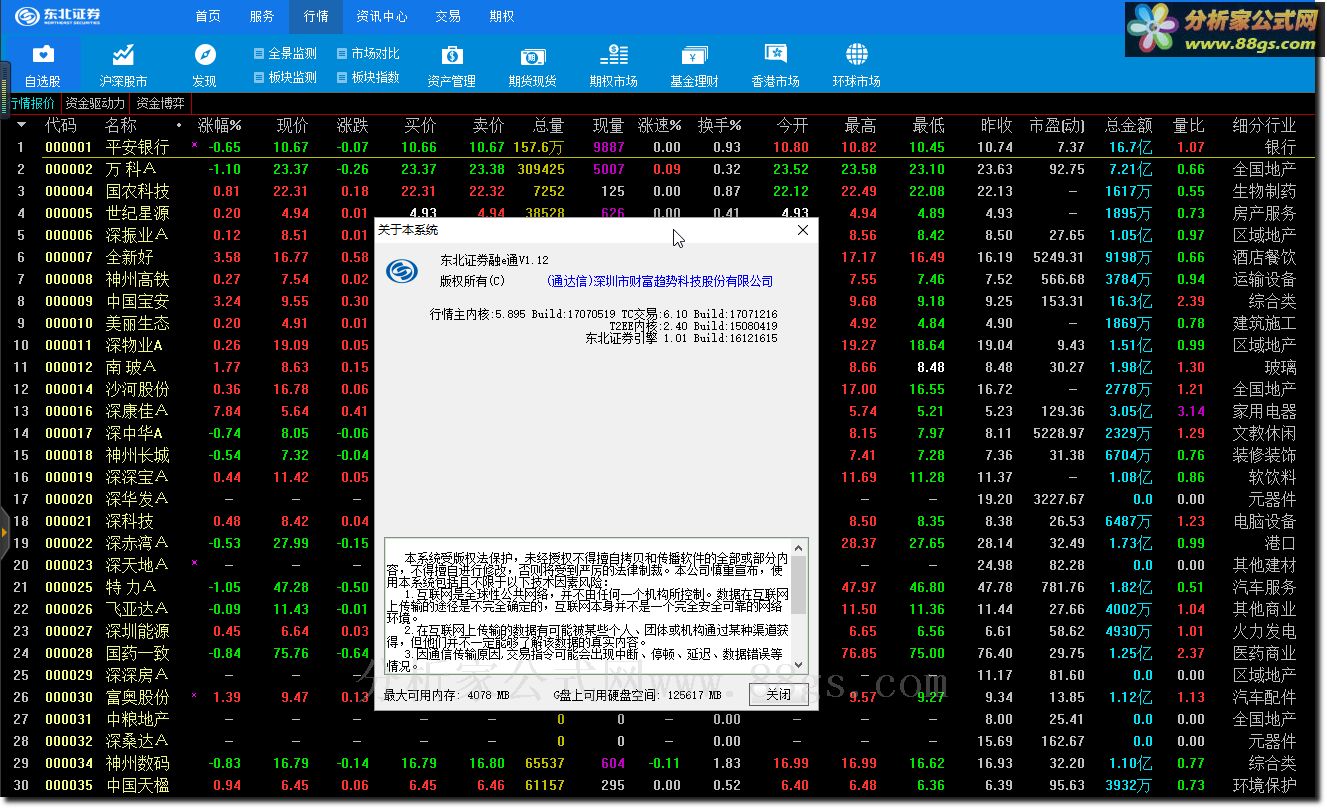Open the 期权 menu
Viewport: 1327px width, 808px height.
point(502,16)
